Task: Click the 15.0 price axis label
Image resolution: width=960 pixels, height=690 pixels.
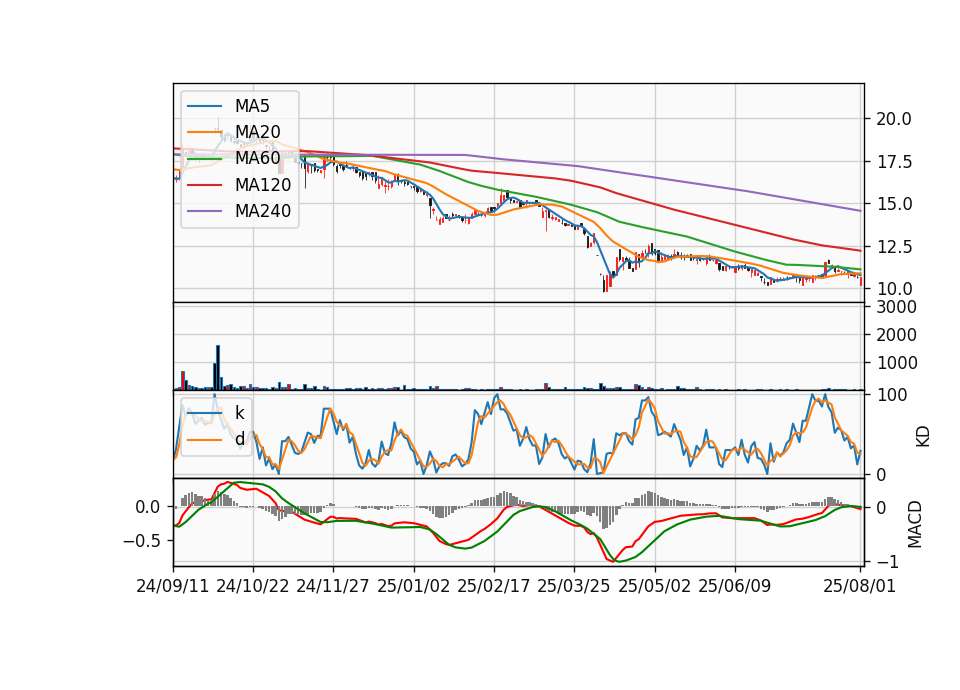Action: (894, 204)
